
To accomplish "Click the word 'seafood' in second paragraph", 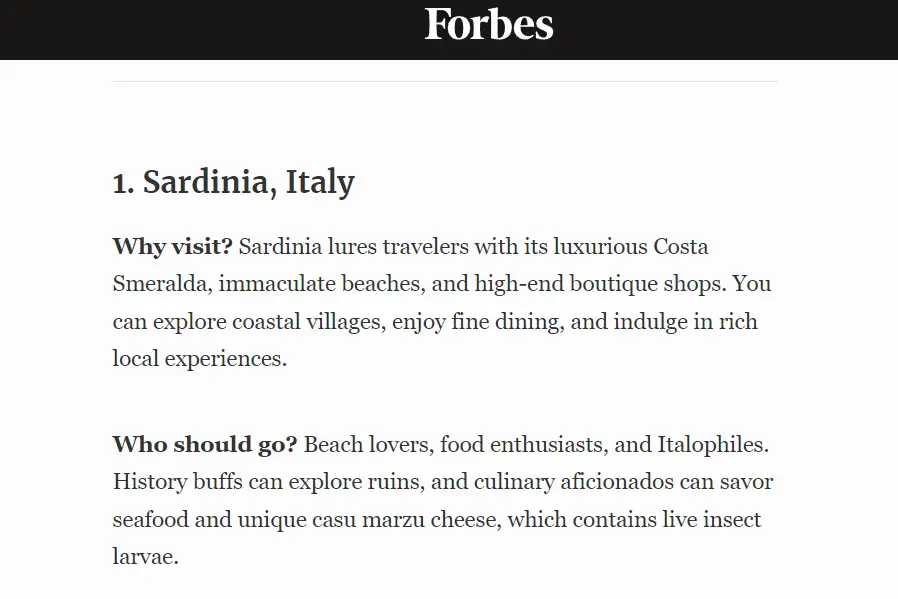I will click(151, 520).
